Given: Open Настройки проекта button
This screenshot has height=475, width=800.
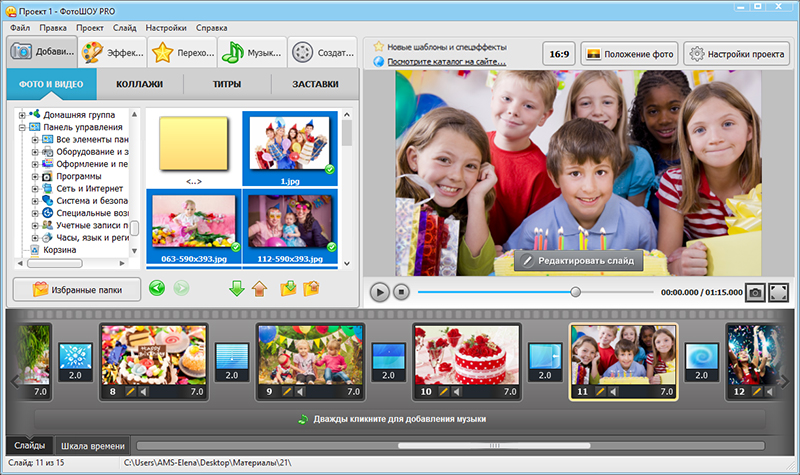Looking at the screenshot, I should click(x=737, y=54).
